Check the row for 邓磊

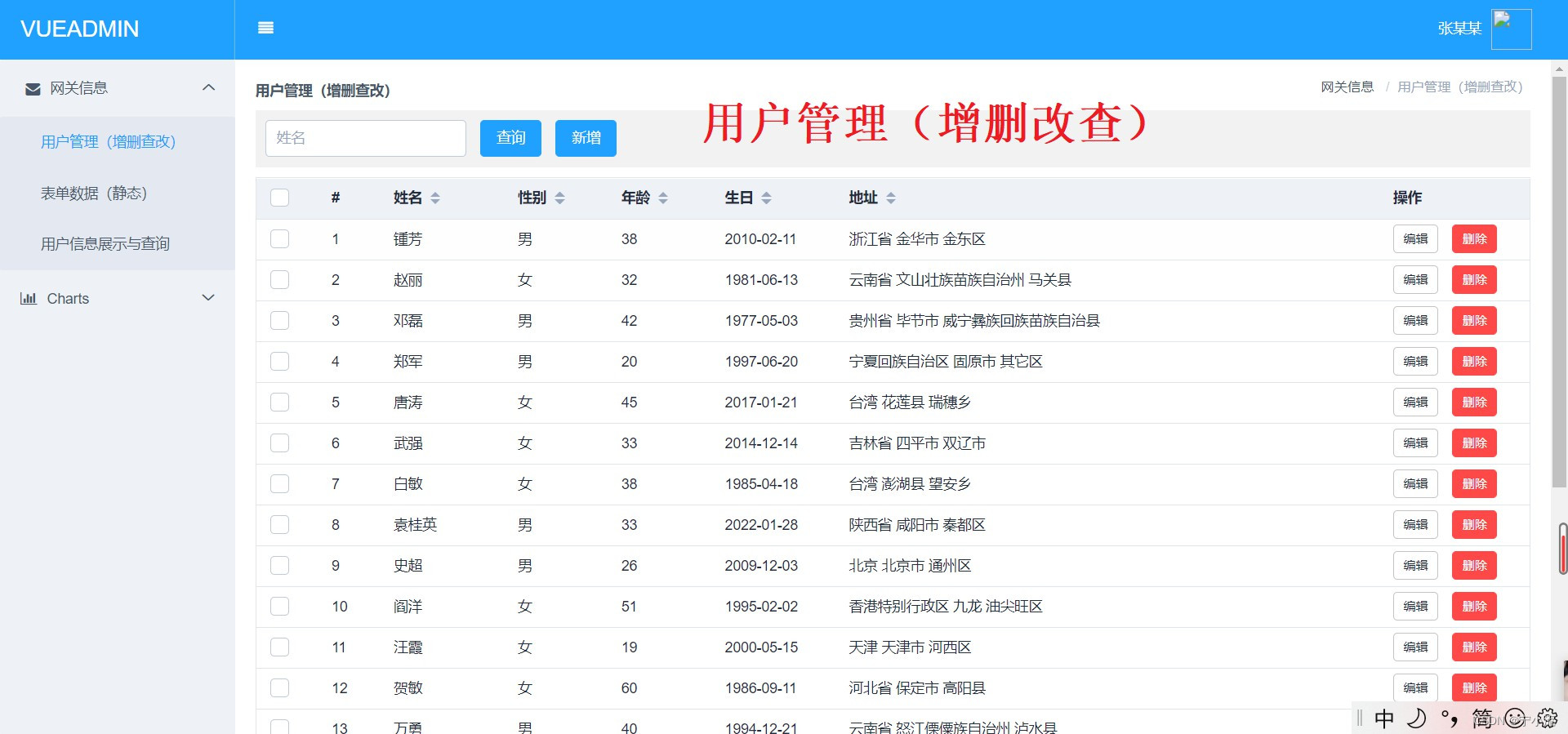[280, 320]
